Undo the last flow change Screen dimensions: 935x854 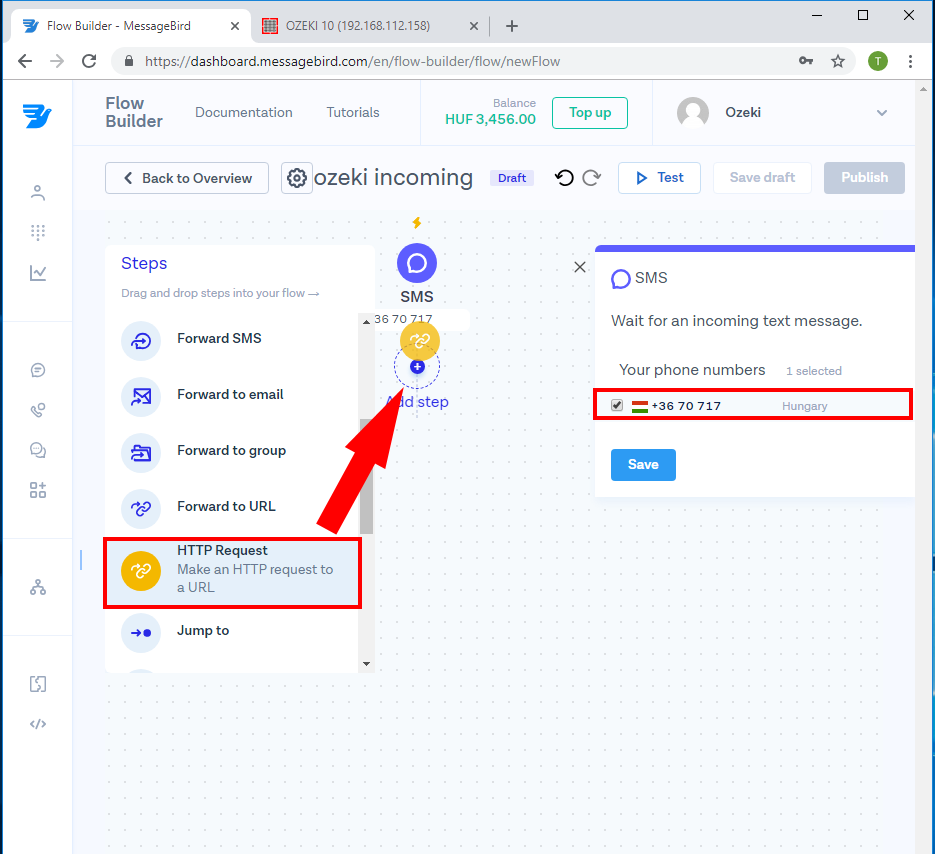pyautogui.click(x=564, y=178)
